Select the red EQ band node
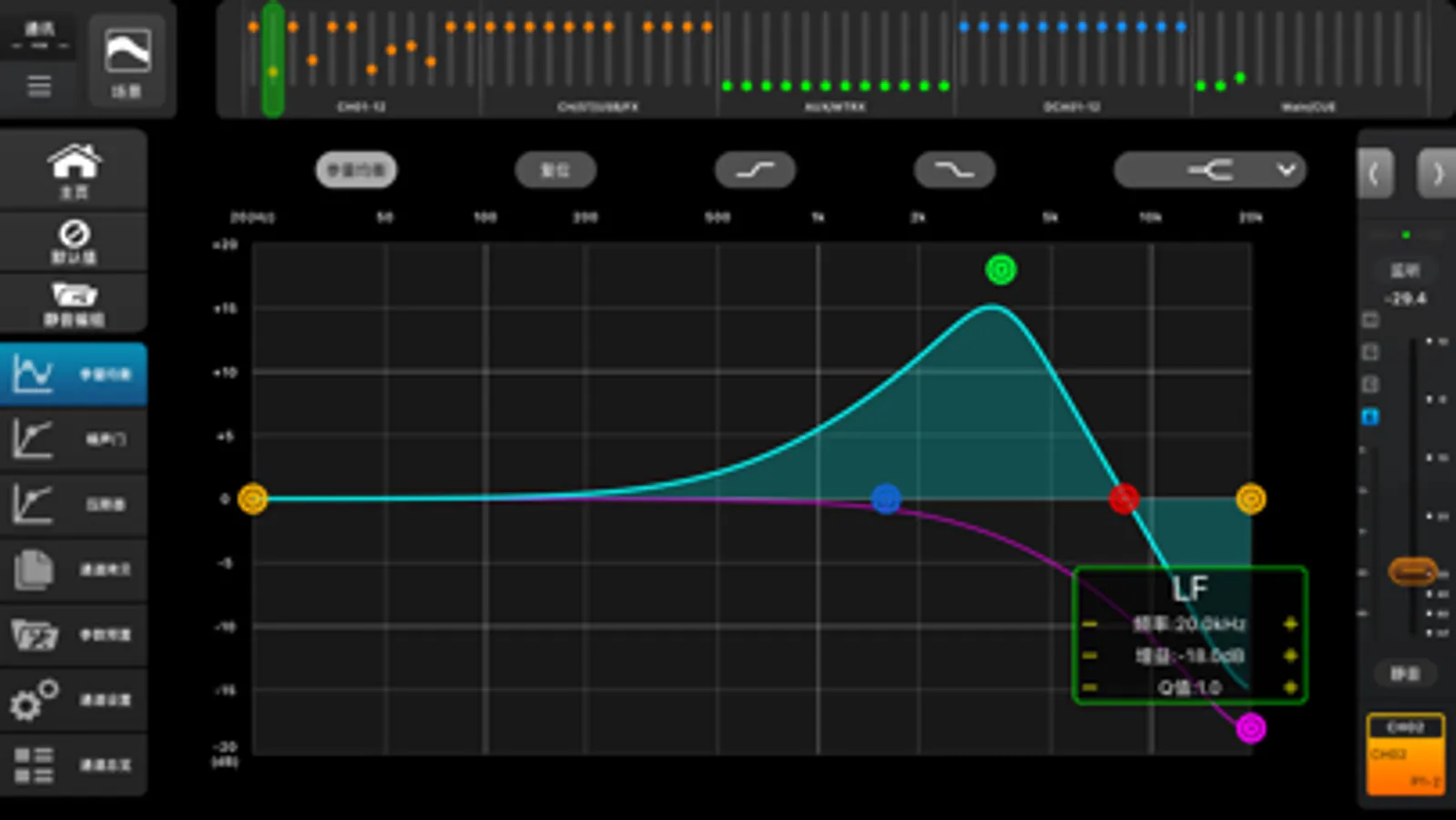 tap(1124, 498)
